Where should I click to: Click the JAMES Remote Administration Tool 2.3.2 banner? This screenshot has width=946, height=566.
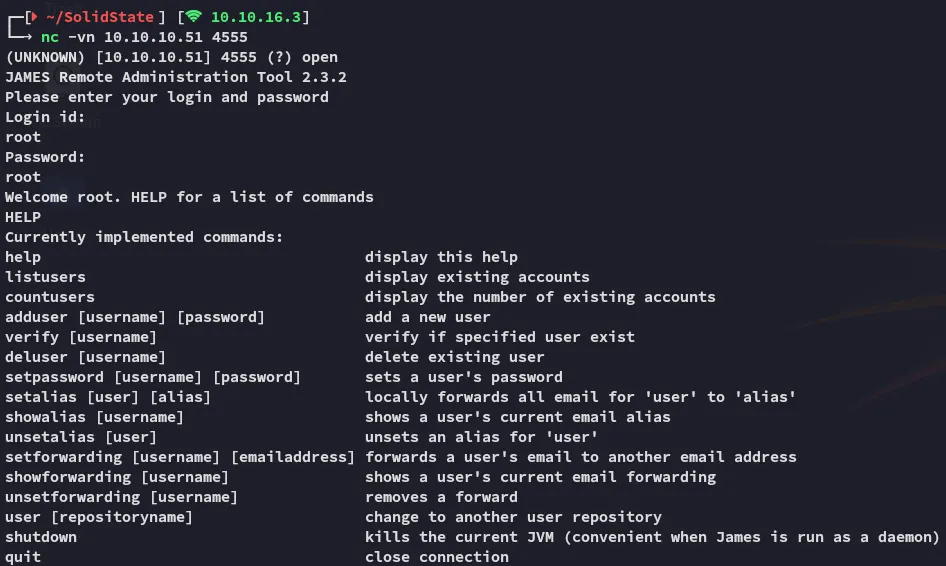[x=176, y=77]
